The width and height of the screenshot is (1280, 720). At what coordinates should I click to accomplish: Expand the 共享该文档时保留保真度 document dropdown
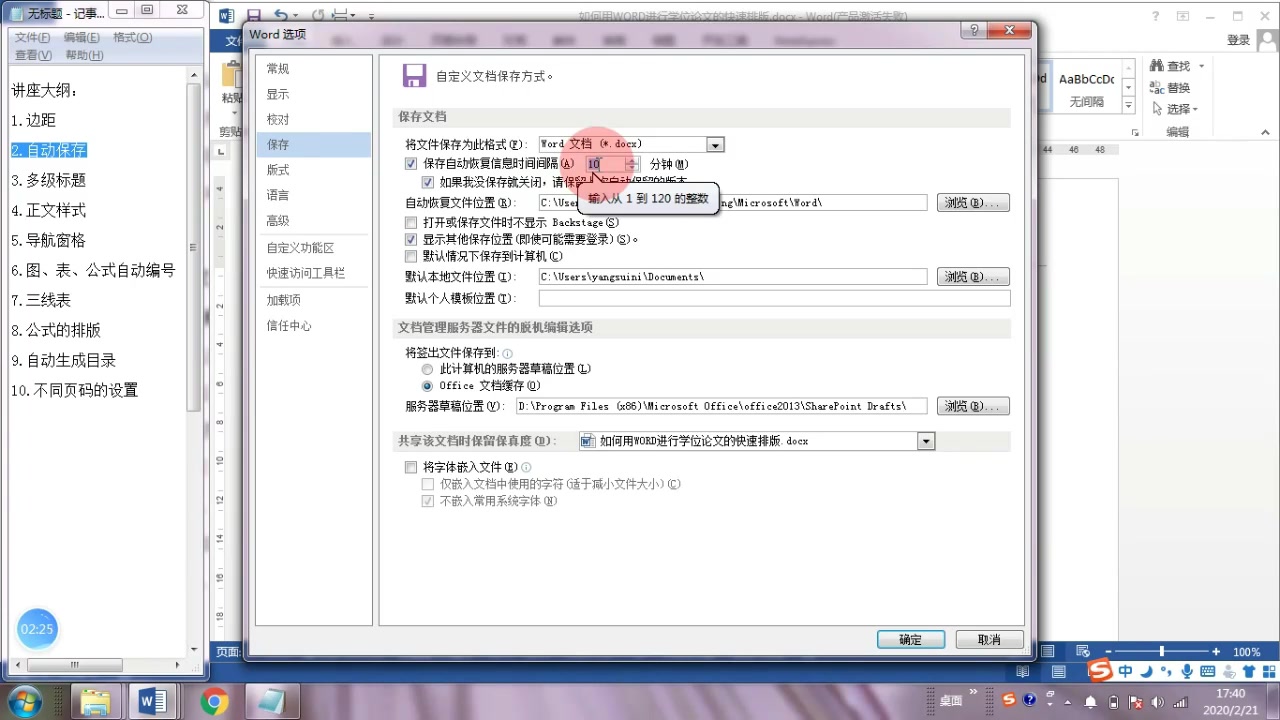tap(925, 440)
